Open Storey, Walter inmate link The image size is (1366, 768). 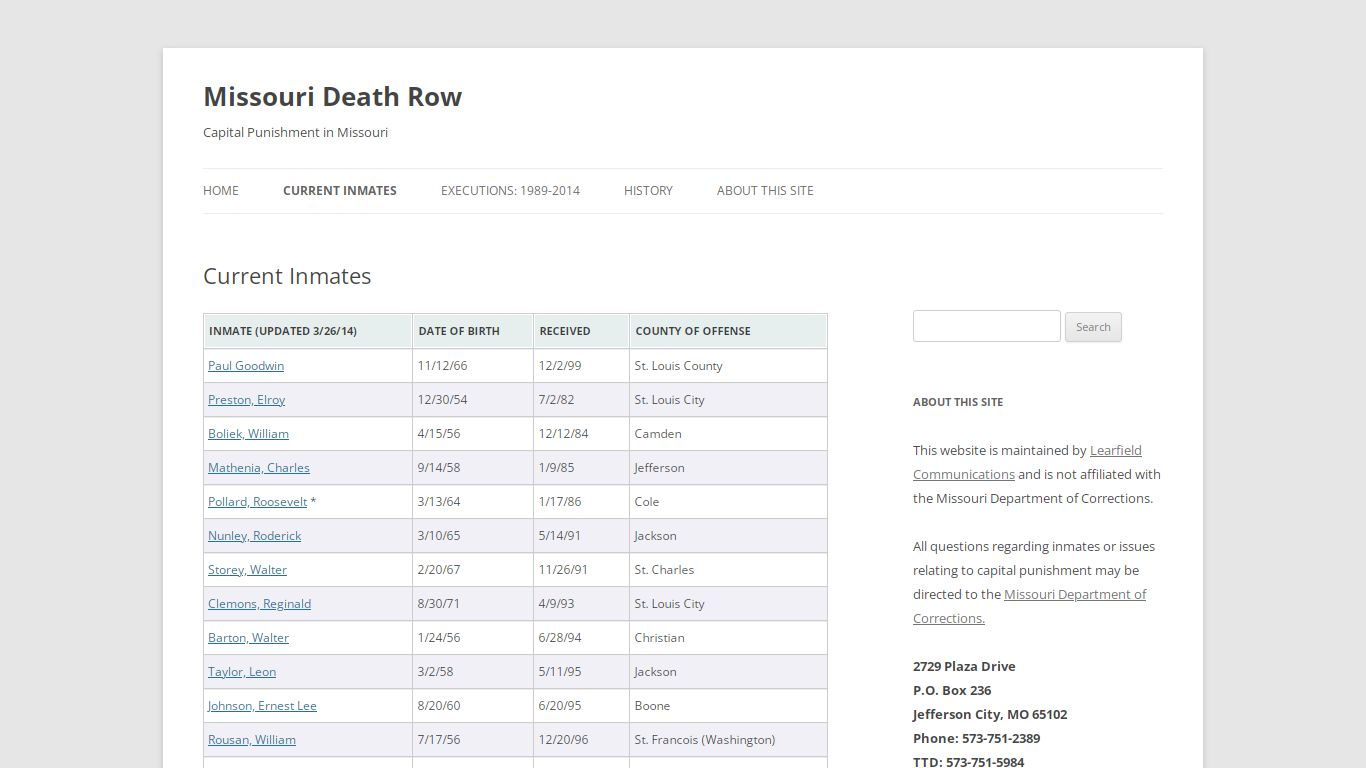point(247,570)
